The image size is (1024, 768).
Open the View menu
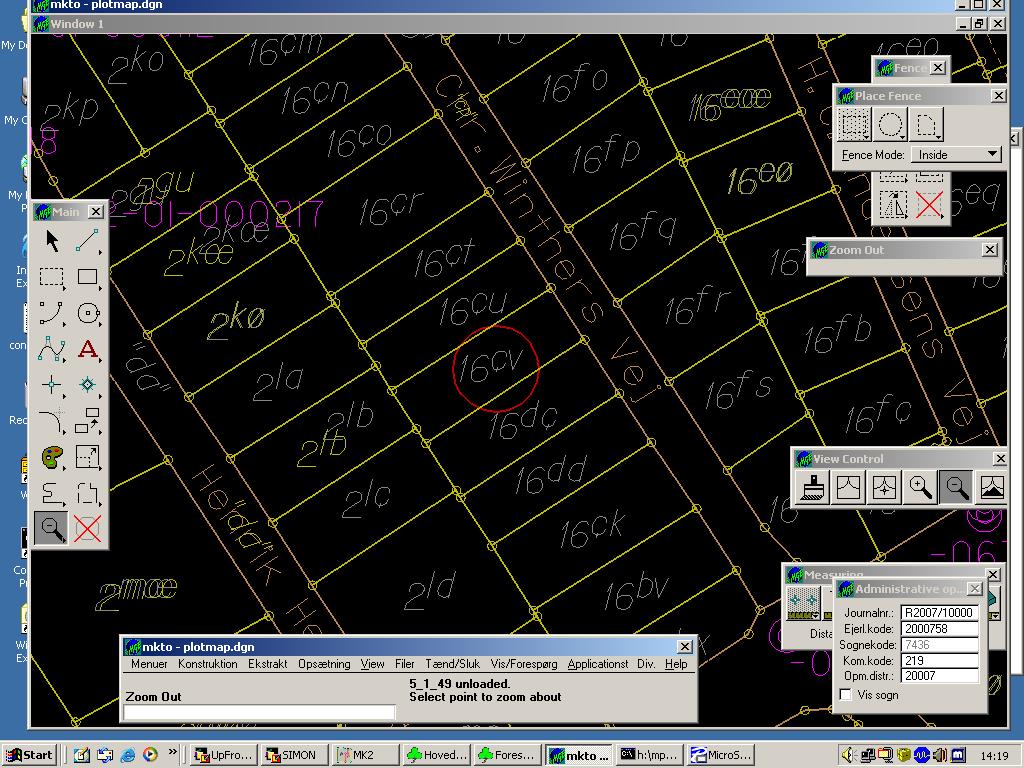[x=372, y=664]
